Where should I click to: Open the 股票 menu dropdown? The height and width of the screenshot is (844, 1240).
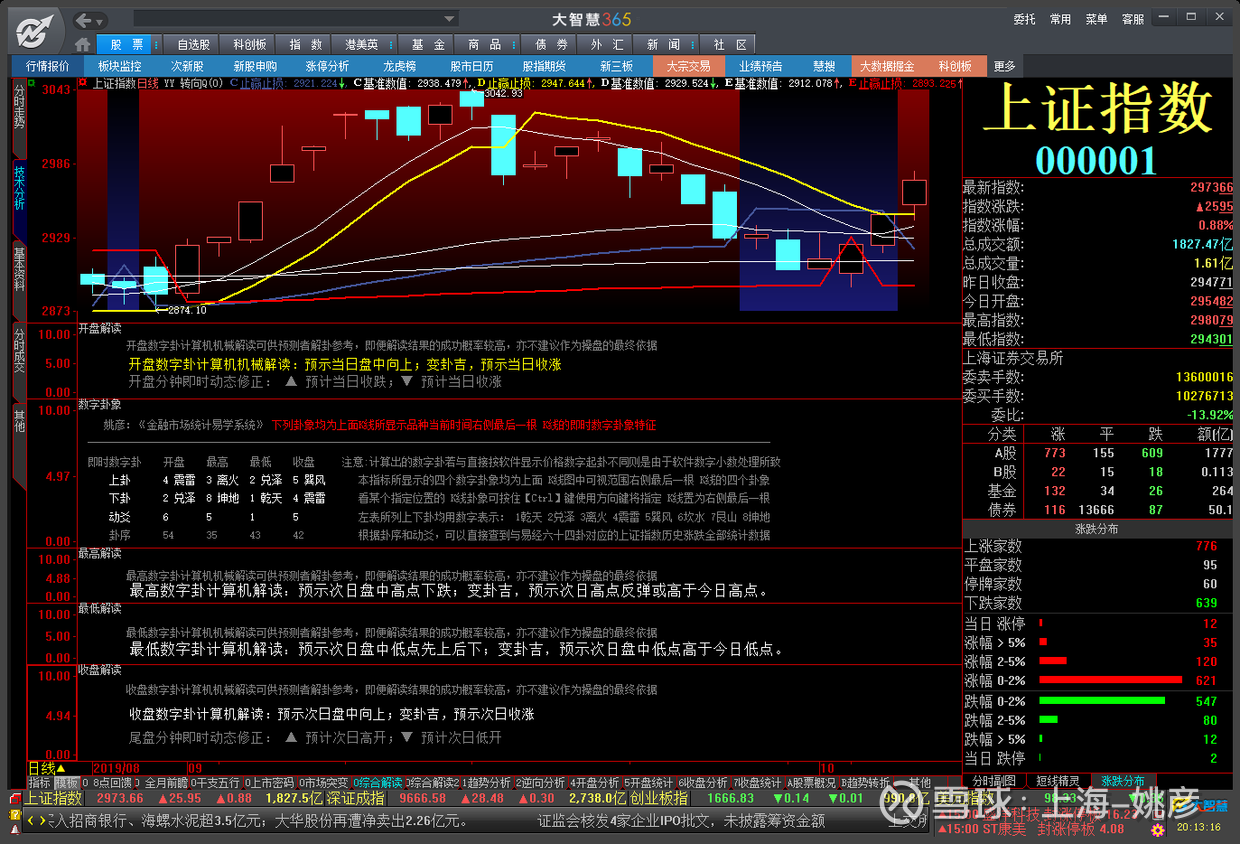tap(127, 45)
